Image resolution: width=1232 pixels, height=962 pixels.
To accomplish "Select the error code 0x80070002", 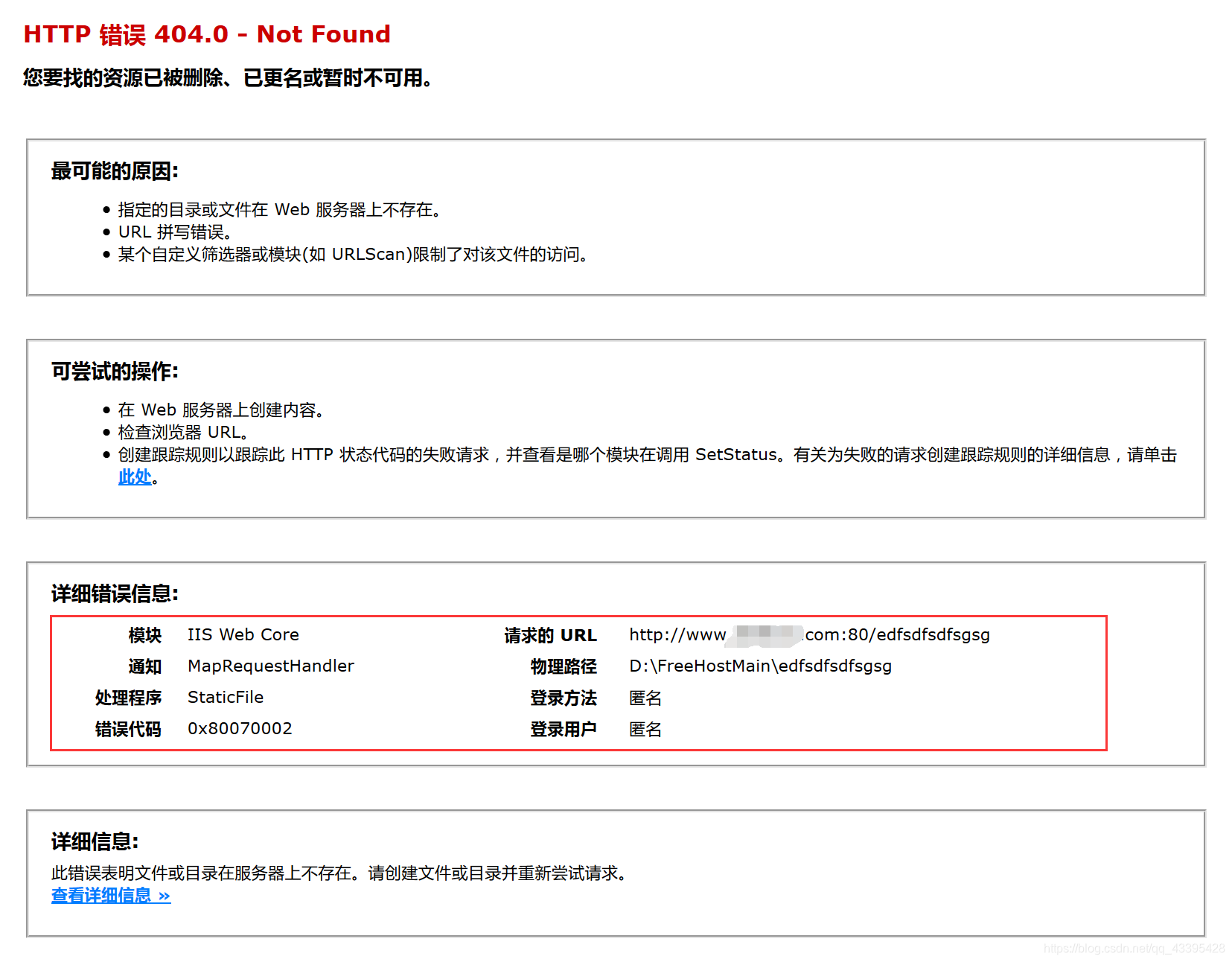I will [x=240, y=729].
